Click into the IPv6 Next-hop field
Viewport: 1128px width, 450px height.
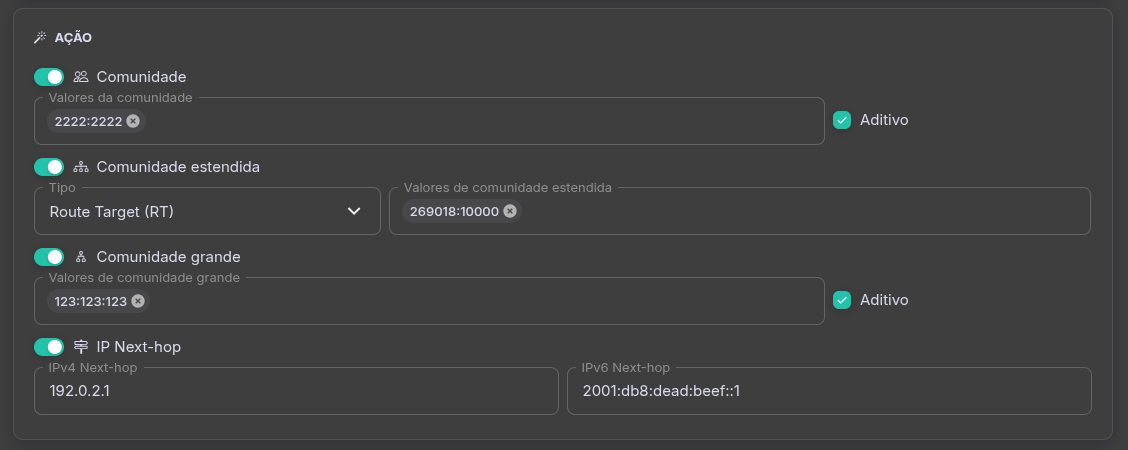[828, 391]
